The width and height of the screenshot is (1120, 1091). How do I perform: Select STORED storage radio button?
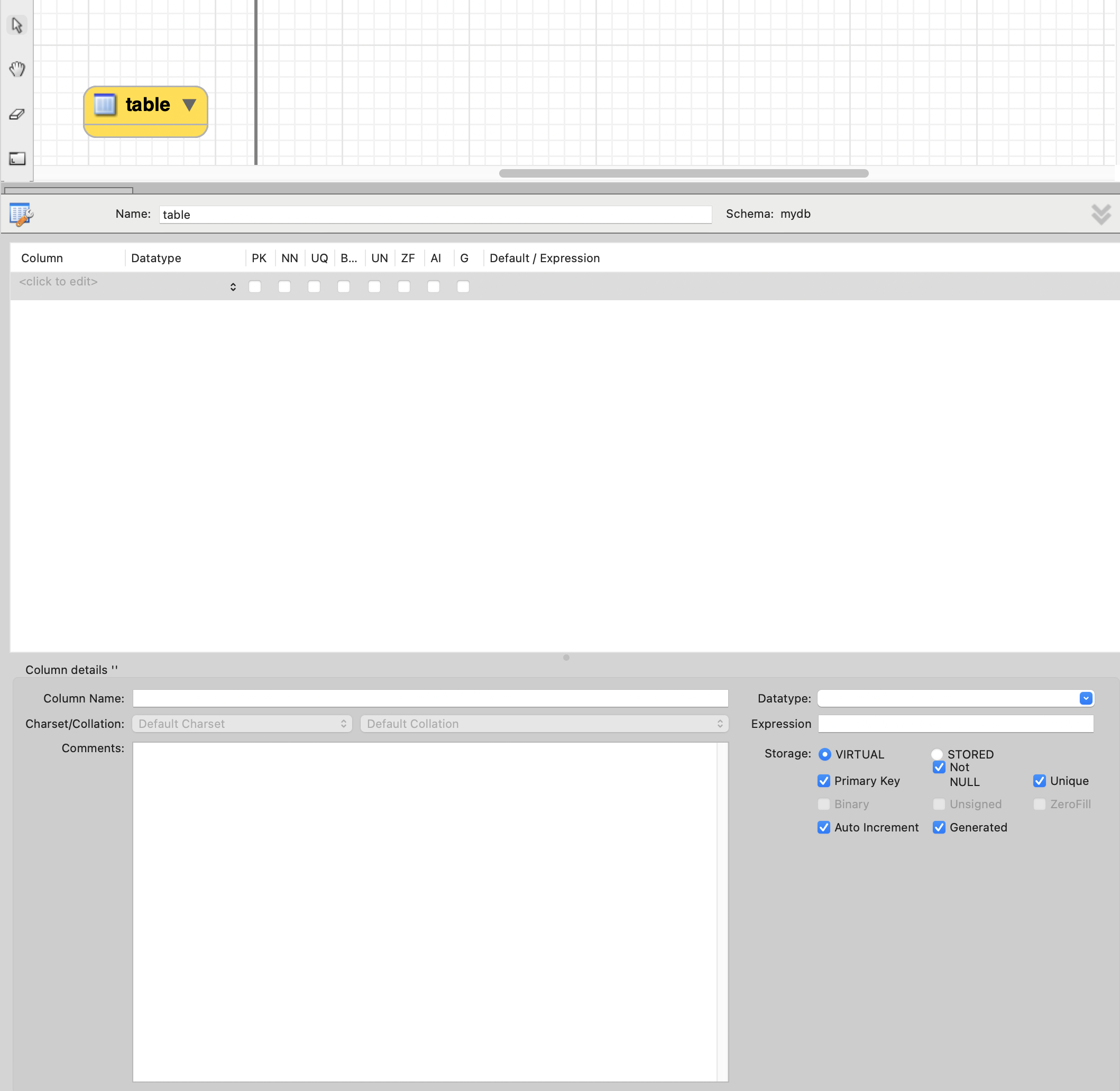pos(937,754)
